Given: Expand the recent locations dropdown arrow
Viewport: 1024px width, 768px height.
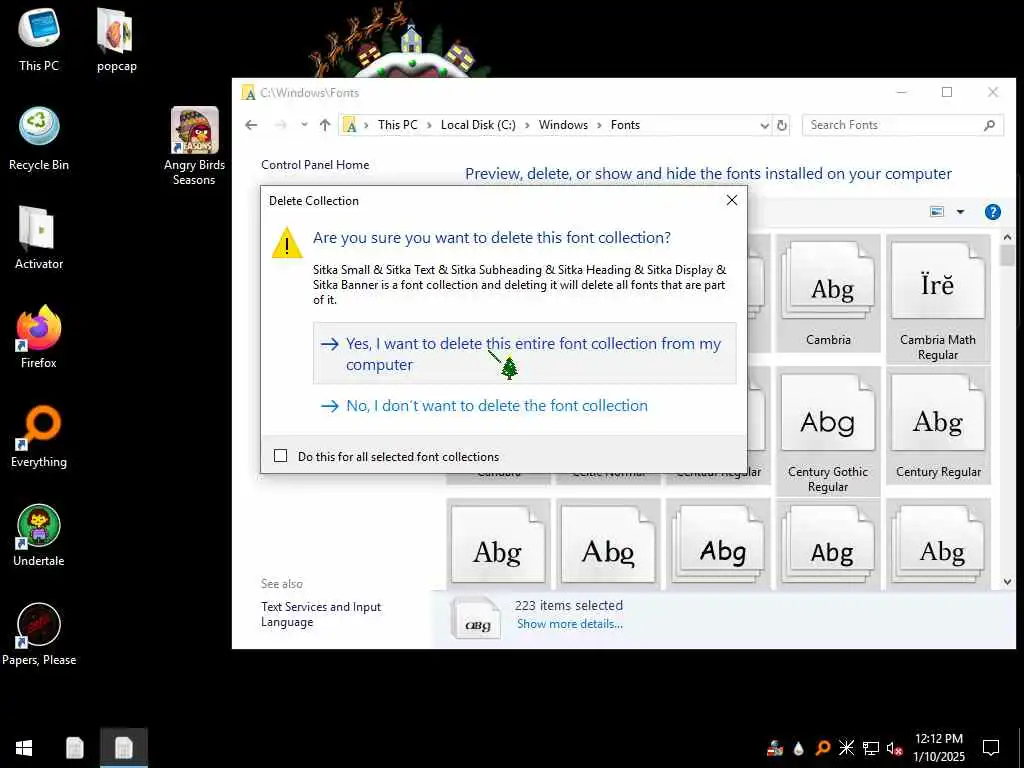Looking at the screenshot, I should pyautogui.click(x=304, y=125).
